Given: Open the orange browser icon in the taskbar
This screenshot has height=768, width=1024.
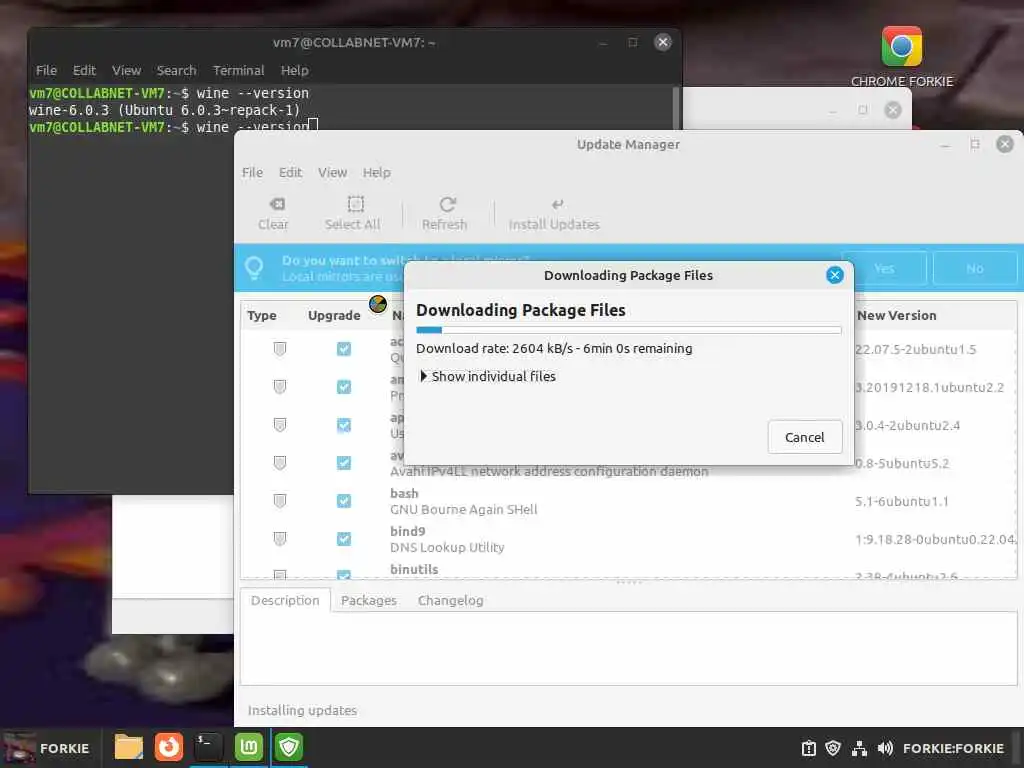Looking at the screenshot, I should (168, 746).
